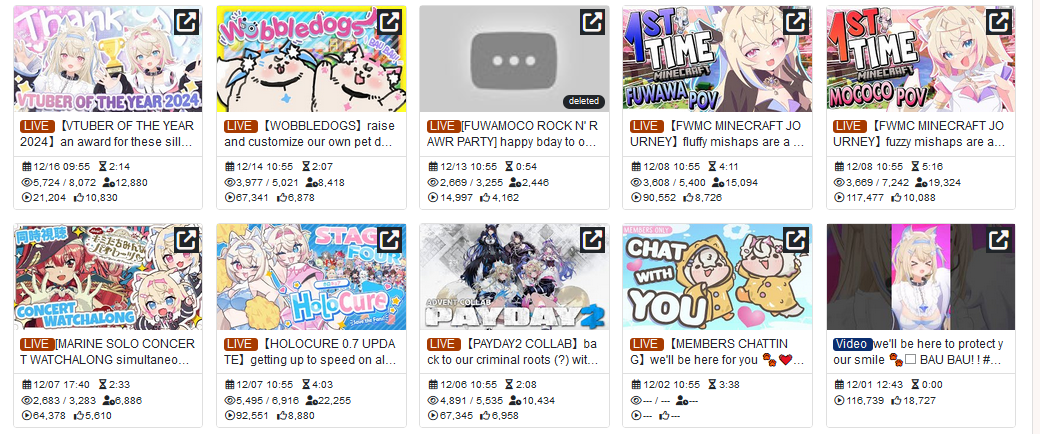Open the VTUBER OF THE YEAR 2024 thumbnail
This screenshot has width=1040, height=434.
click(x=108, y=58)
